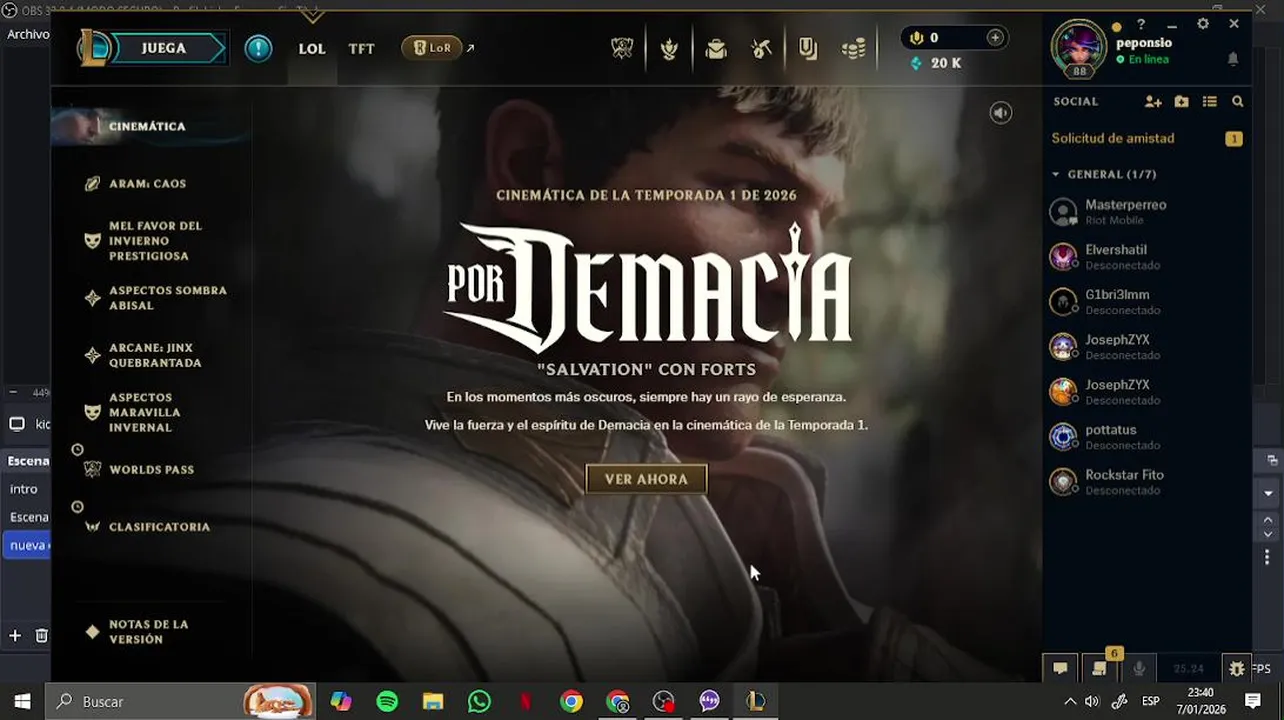Select friend pottatus
Screen dimensions: 1284x720
pyautogui.click(x=1147, y=436)
